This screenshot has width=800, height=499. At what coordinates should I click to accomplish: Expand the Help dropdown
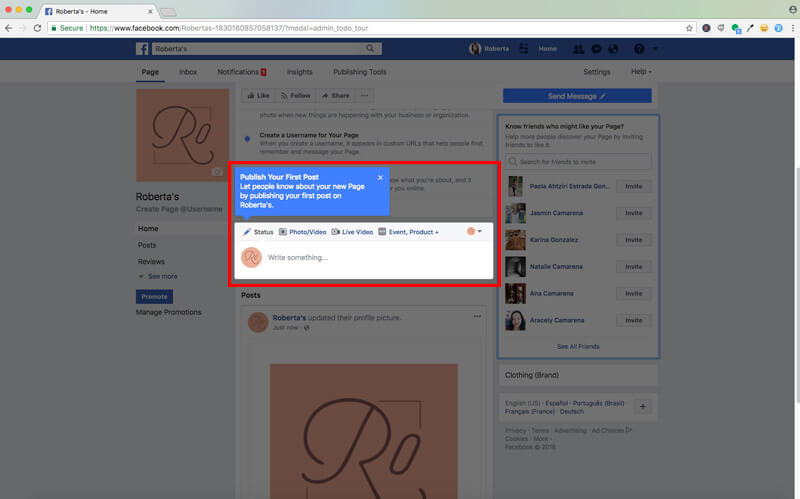point(641,71)
